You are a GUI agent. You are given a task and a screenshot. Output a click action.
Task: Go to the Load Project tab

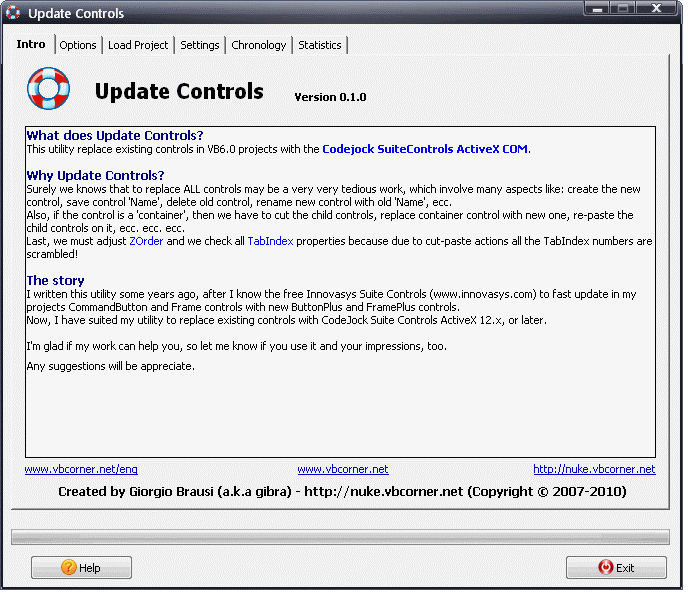[x=138, y=45]
